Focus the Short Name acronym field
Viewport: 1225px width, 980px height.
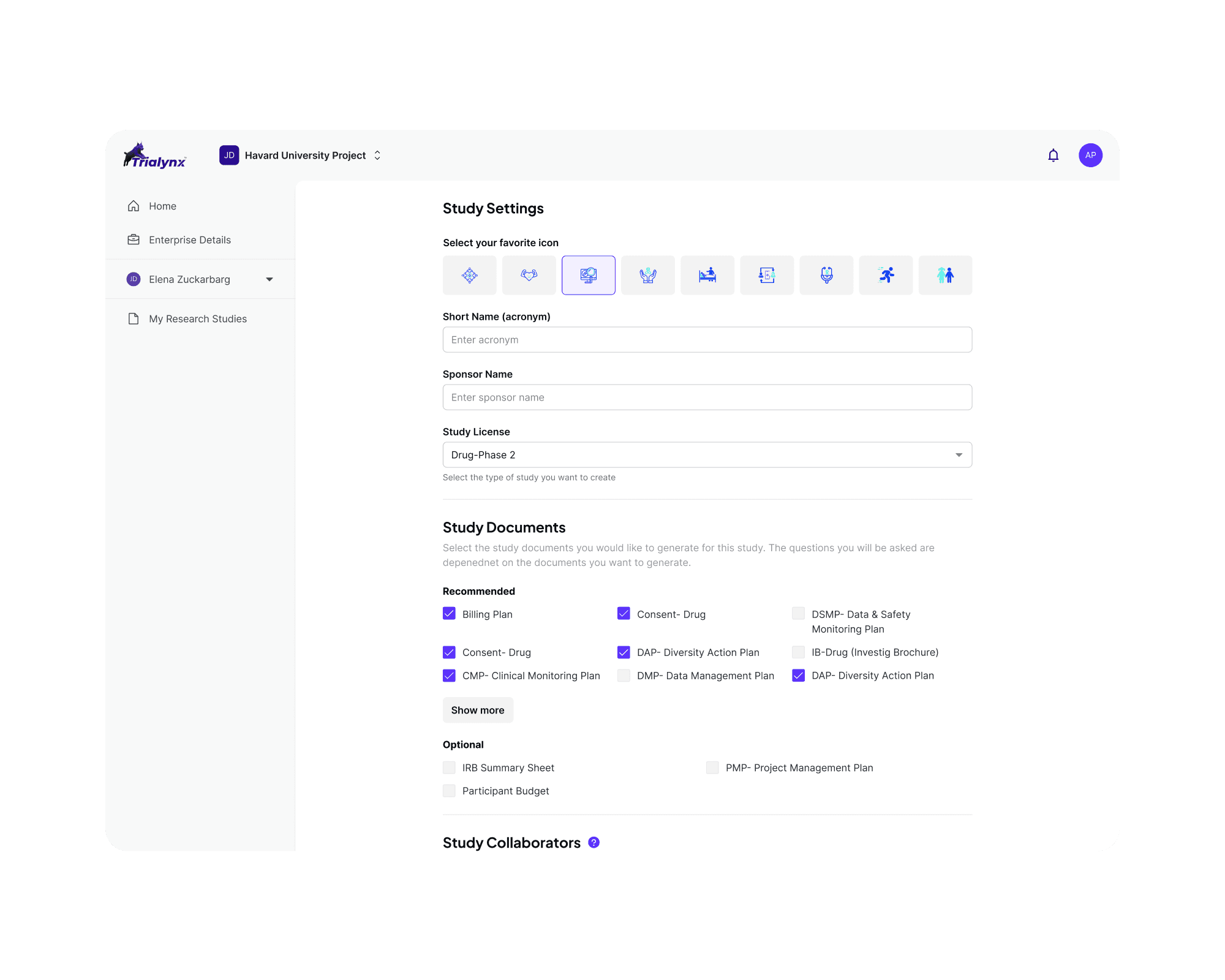707,340
